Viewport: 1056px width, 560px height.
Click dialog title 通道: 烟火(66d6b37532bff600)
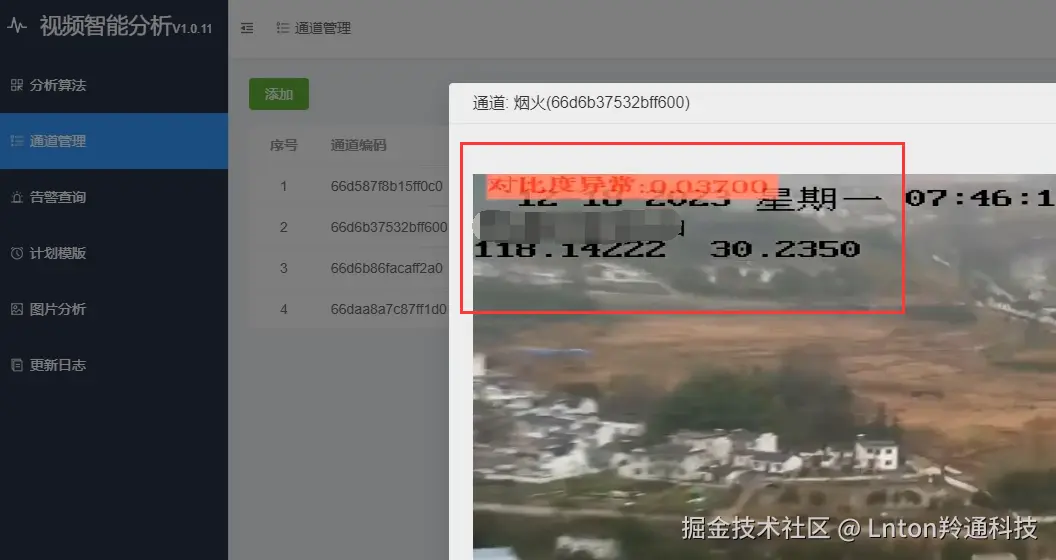[x=581, y=103]
